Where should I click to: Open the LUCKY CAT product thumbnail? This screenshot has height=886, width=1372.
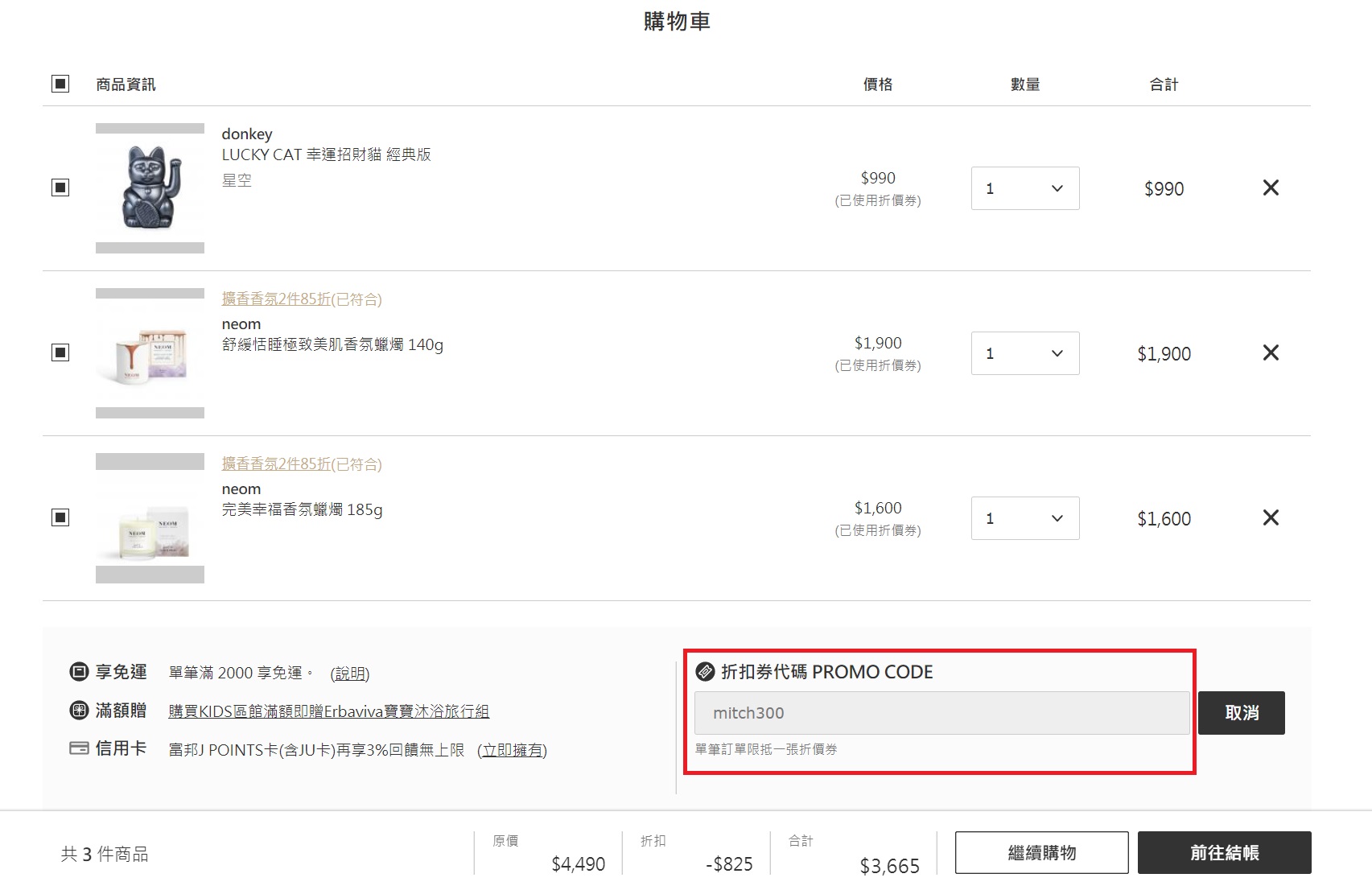point(150,188)
